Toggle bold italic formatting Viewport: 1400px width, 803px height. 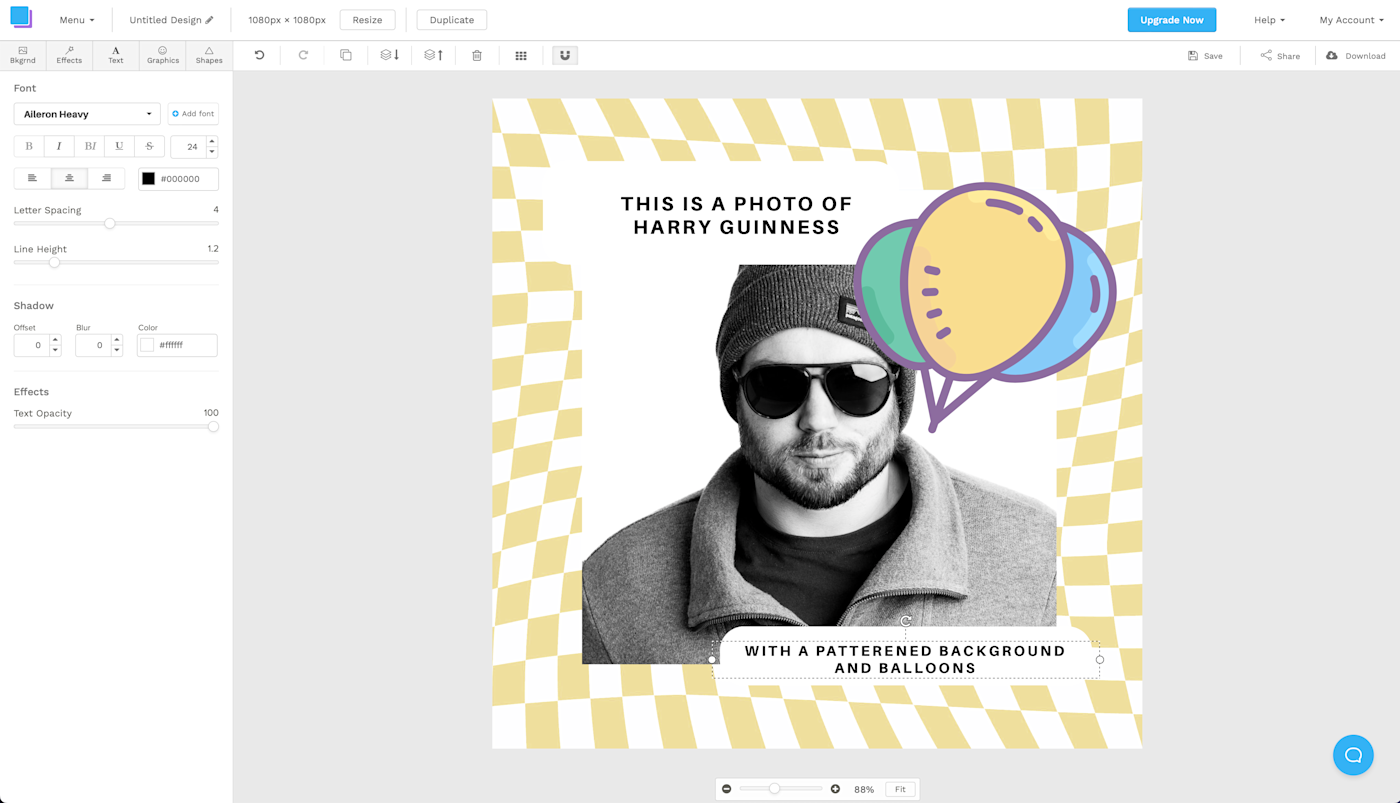[89, 146]
